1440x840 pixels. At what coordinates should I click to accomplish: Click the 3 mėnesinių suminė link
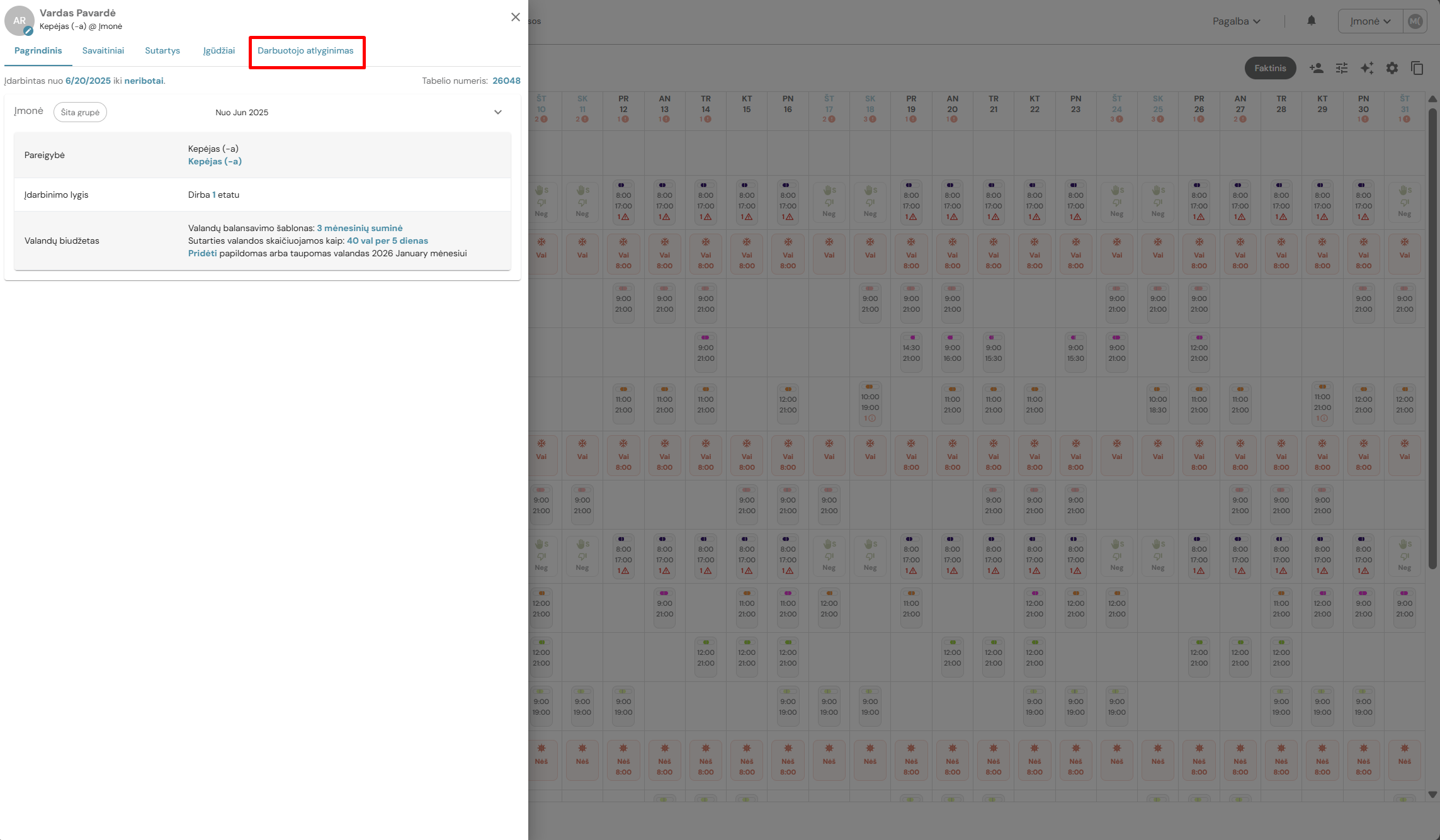tap(360, 228)
